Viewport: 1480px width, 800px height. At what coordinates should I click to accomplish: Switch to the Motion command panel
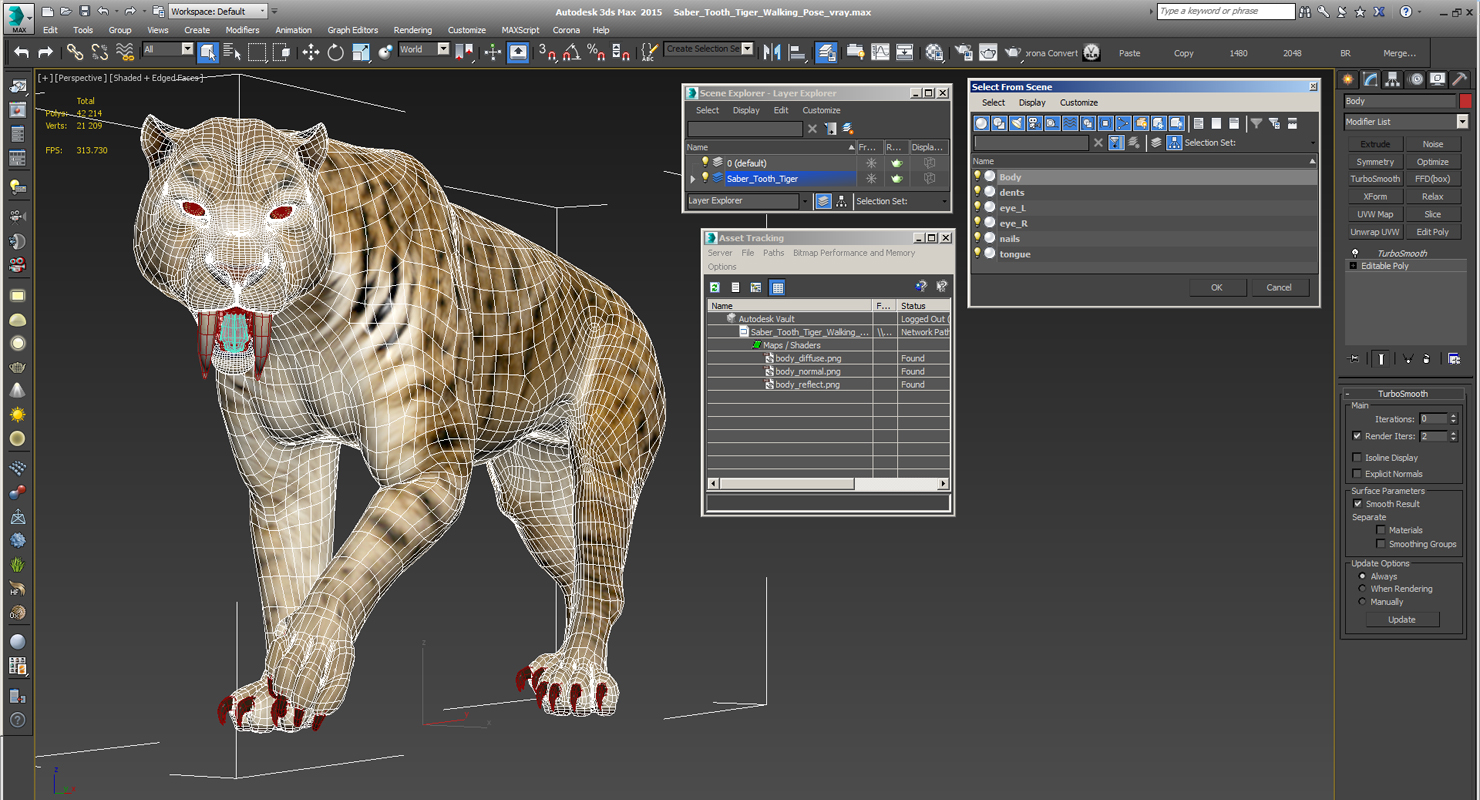1416,79
